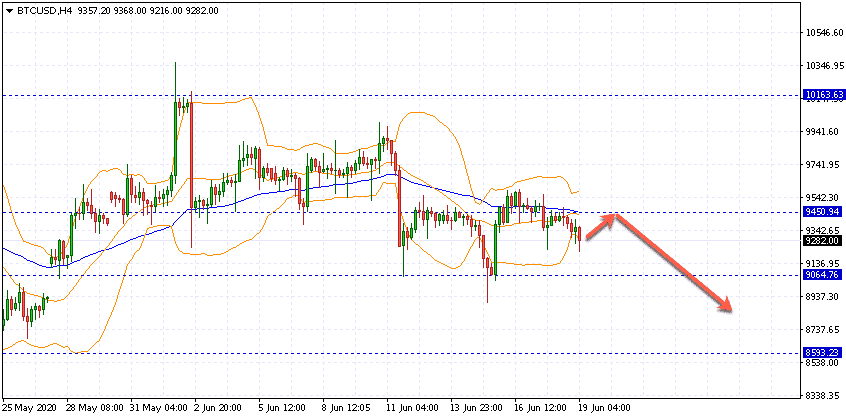Click the 9741.95 price axis value

tap(824, 164)
